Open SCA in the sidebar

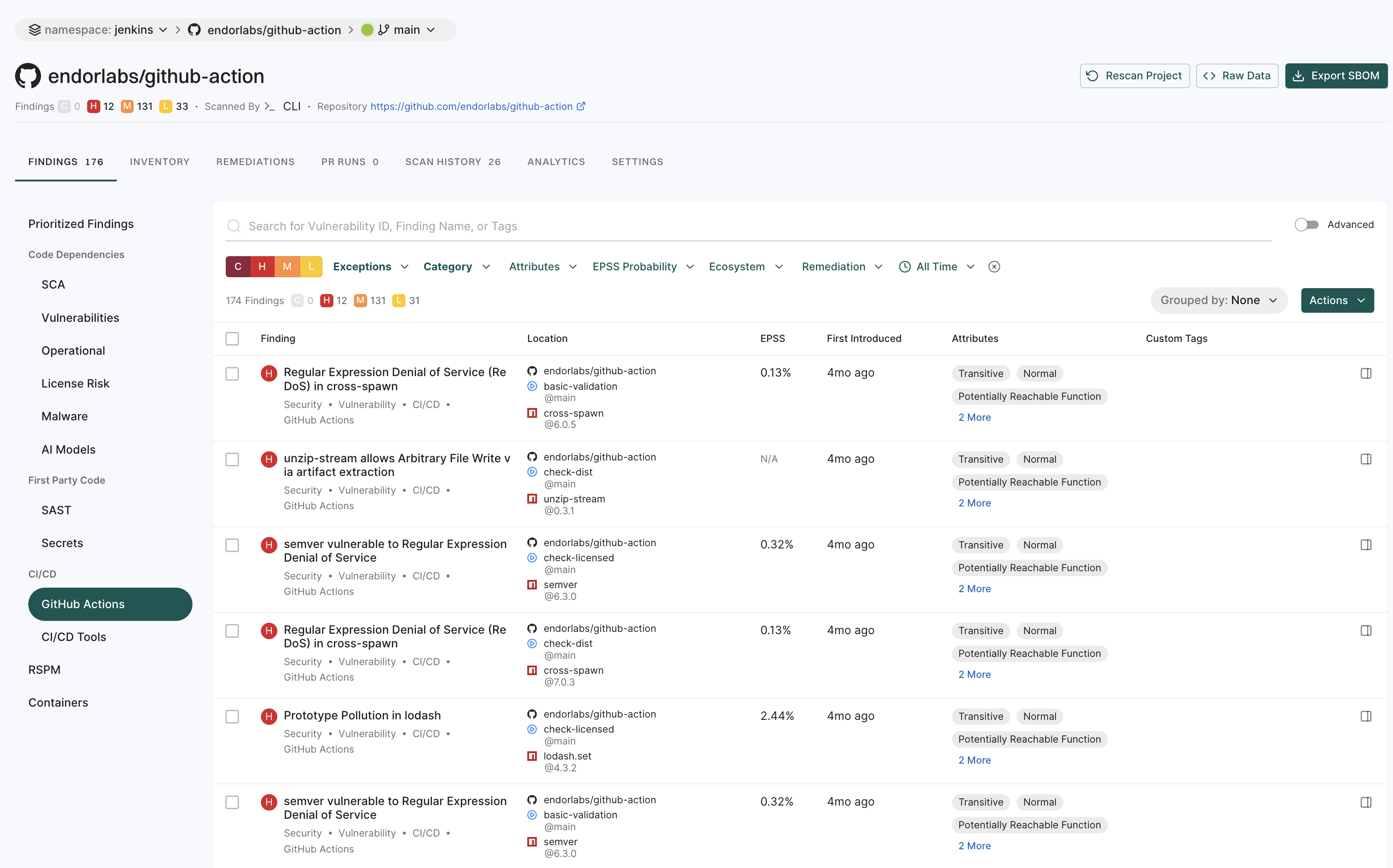pos(53,285)
